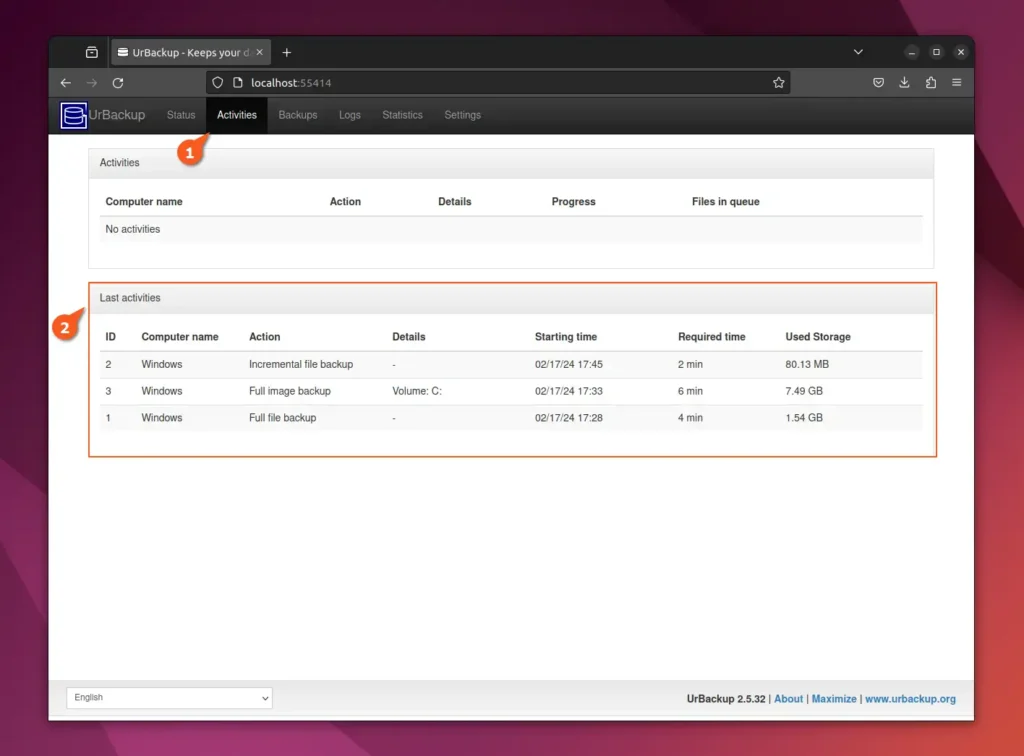
Task: Bookmark the page with the star icon
Action: (779, 83)
